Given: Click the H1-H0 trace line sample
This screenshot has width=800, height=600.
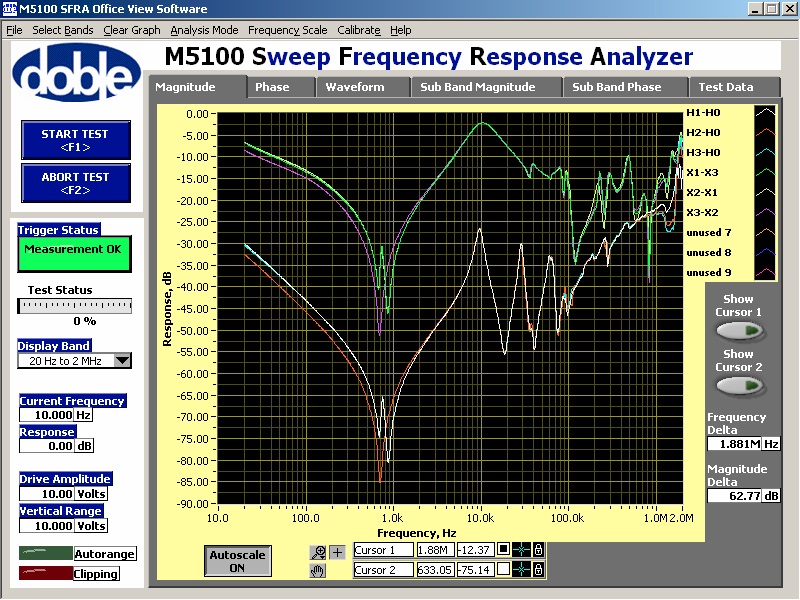Looking at the screenshot, I should coord(765,113).
